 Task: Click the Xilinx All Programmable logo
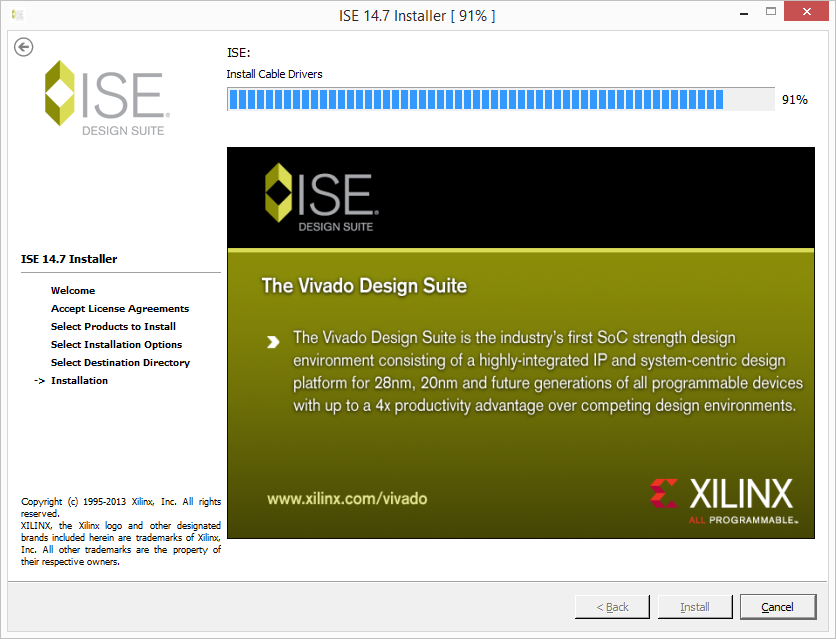pyautogui.click(x=724, y=501)
